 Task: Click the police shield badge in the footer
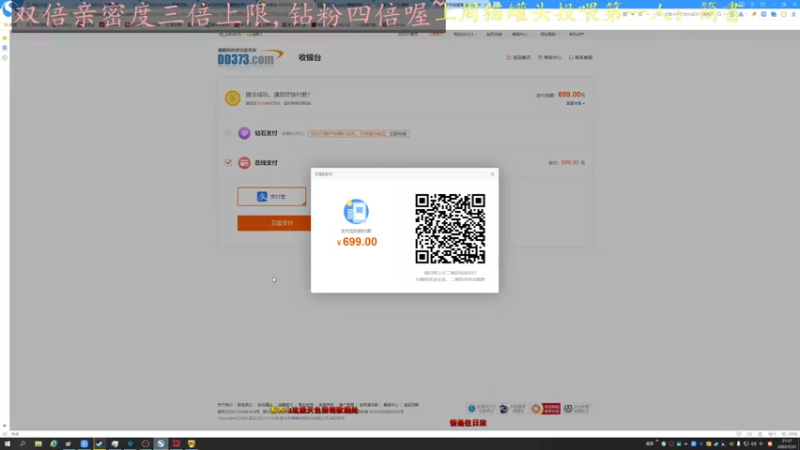pos(513,409)
